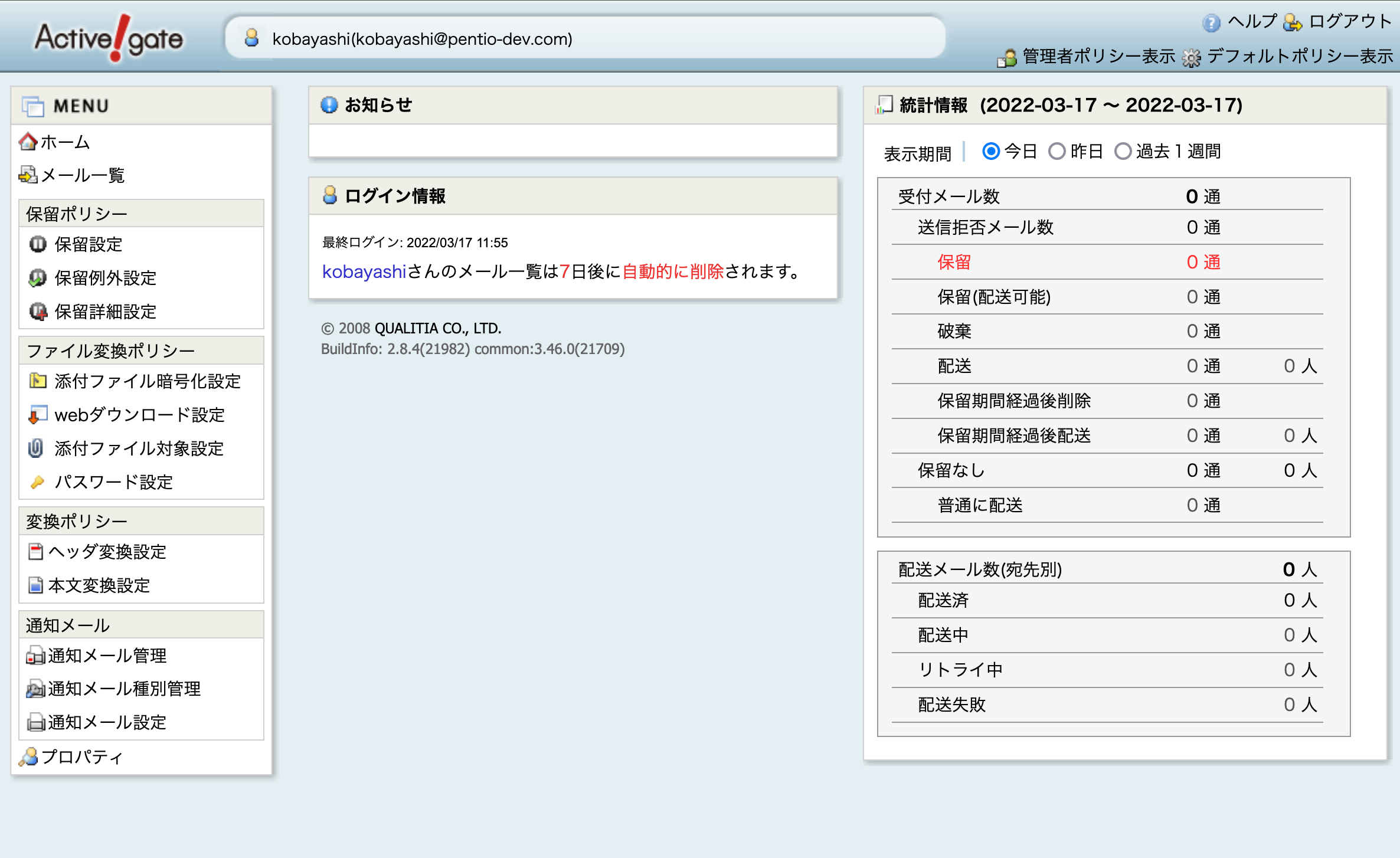Click the 保留例外設定 icon
This screenshot has height=858, width=1400.
[38, 277]
